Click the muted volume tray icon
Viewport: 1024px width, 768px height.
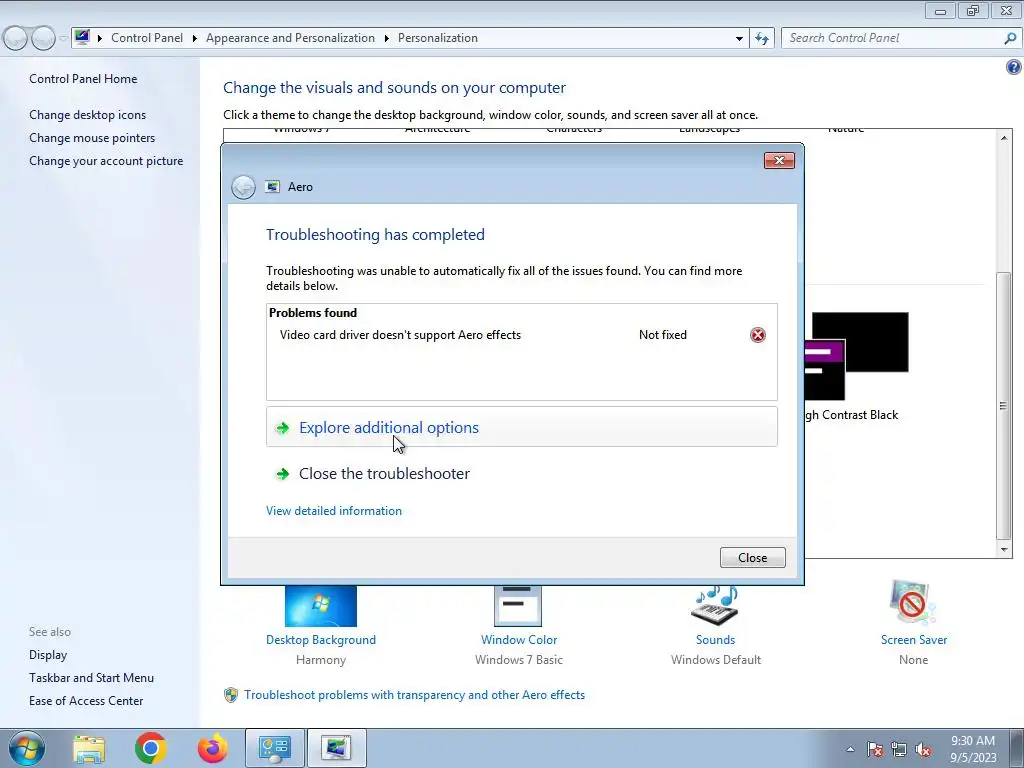coord(923,749)
